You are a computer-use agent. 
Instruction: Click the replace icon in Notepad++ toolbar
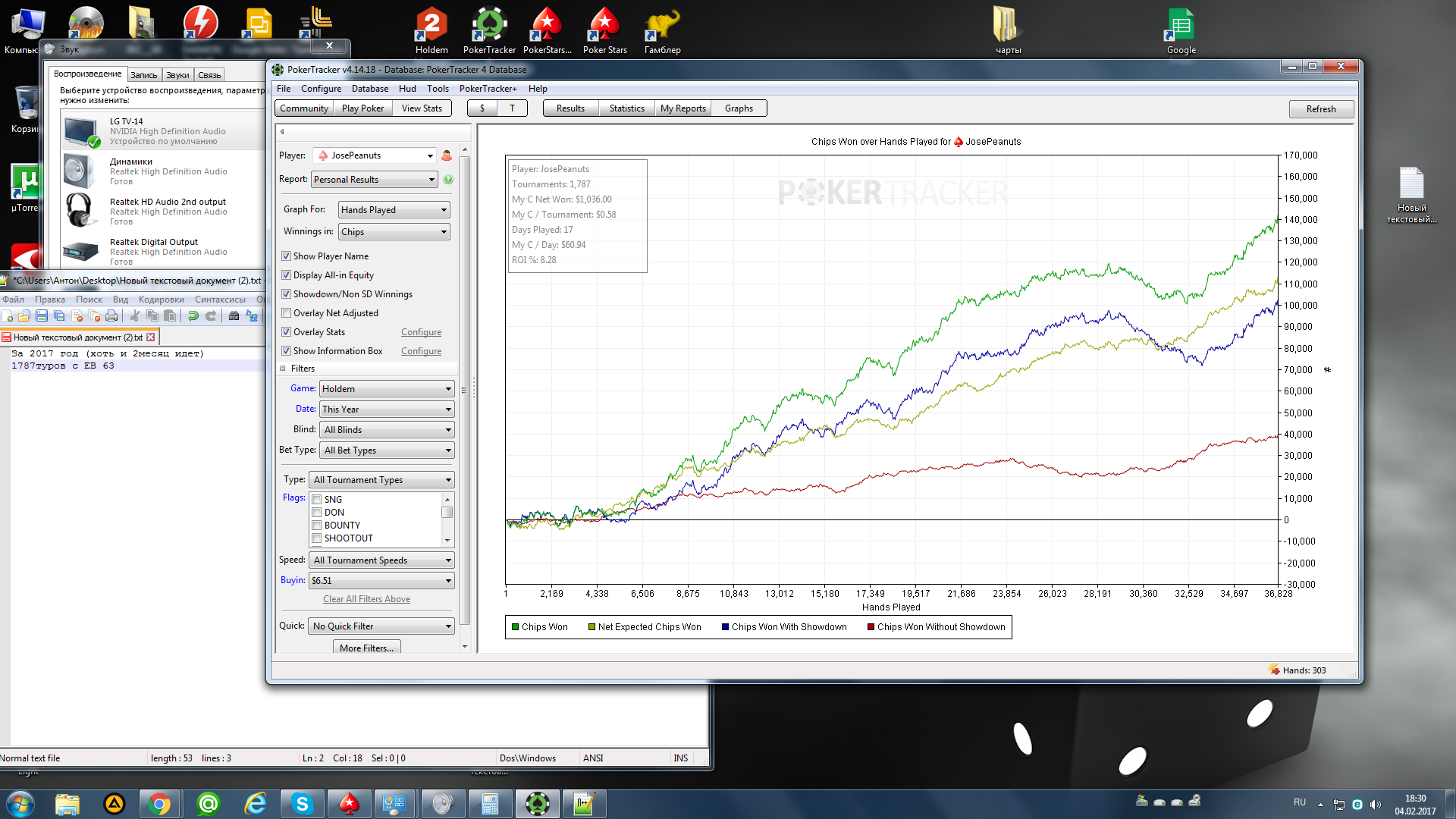click(252, 316)
